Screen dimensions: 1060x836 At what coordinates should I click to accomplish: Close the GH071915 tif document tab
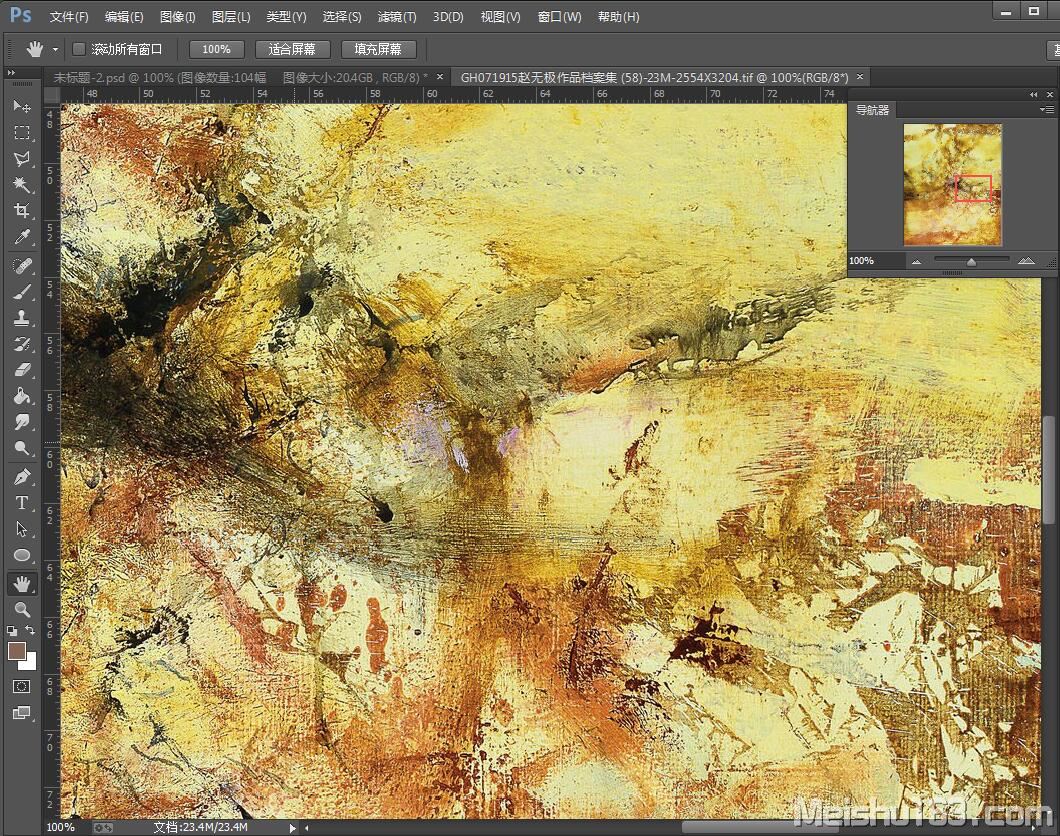pos(860,76)
